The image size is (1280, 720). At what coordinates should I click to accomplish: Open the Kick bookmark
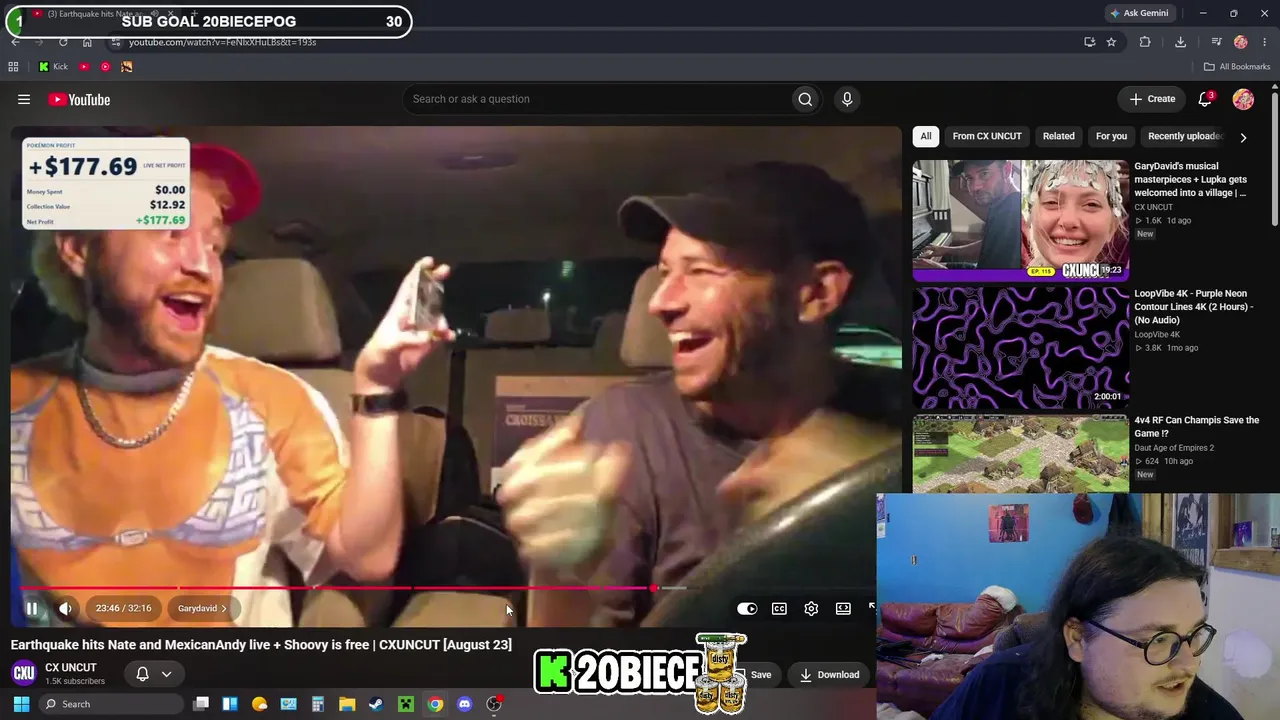[53, 67]
